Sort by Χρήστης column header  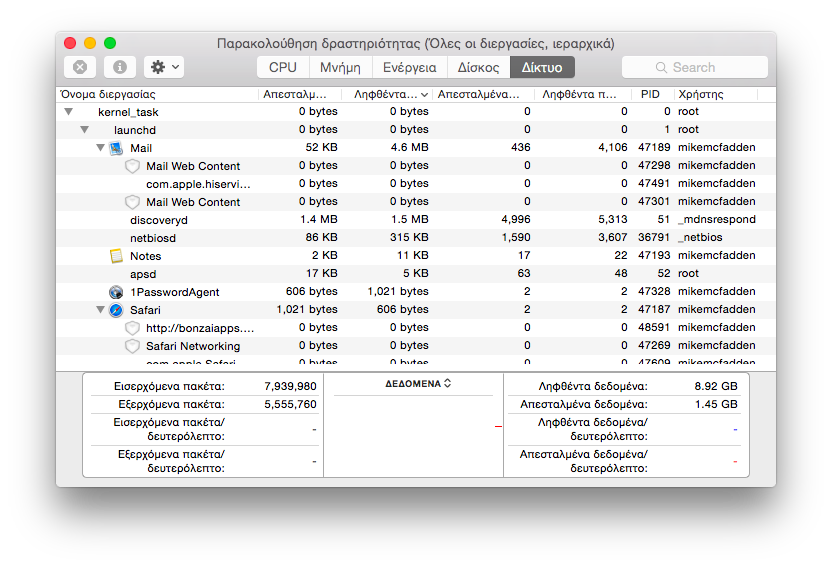coord(715,94)
